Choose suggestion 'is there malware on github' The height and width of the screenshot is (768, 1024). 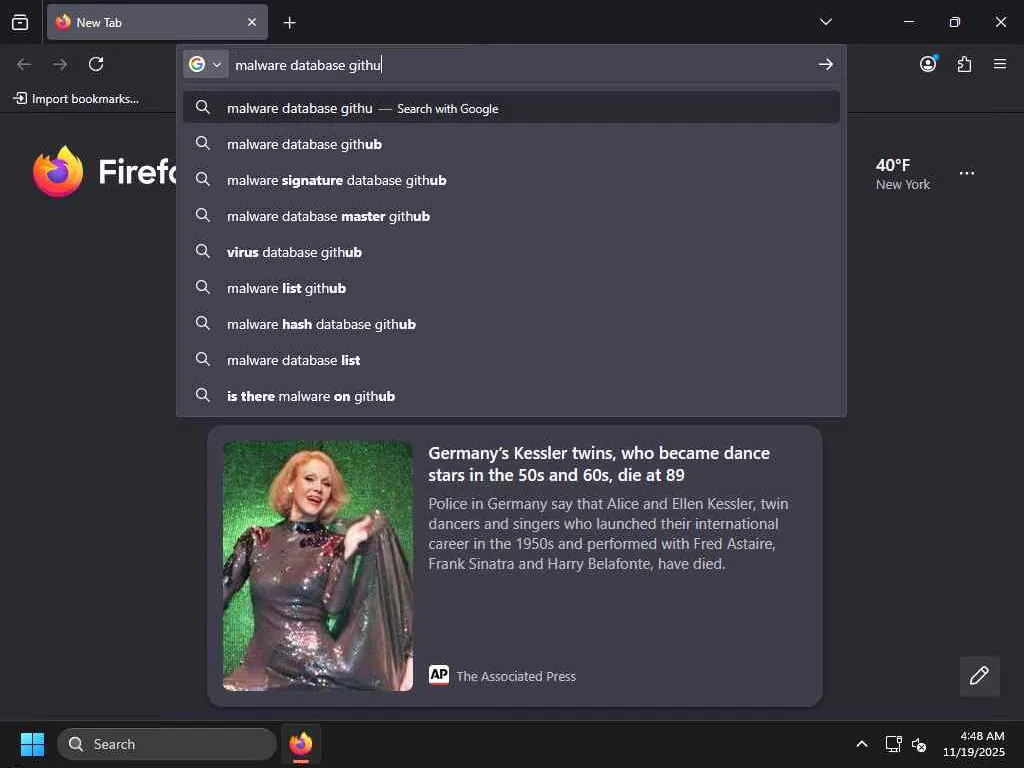511,396
